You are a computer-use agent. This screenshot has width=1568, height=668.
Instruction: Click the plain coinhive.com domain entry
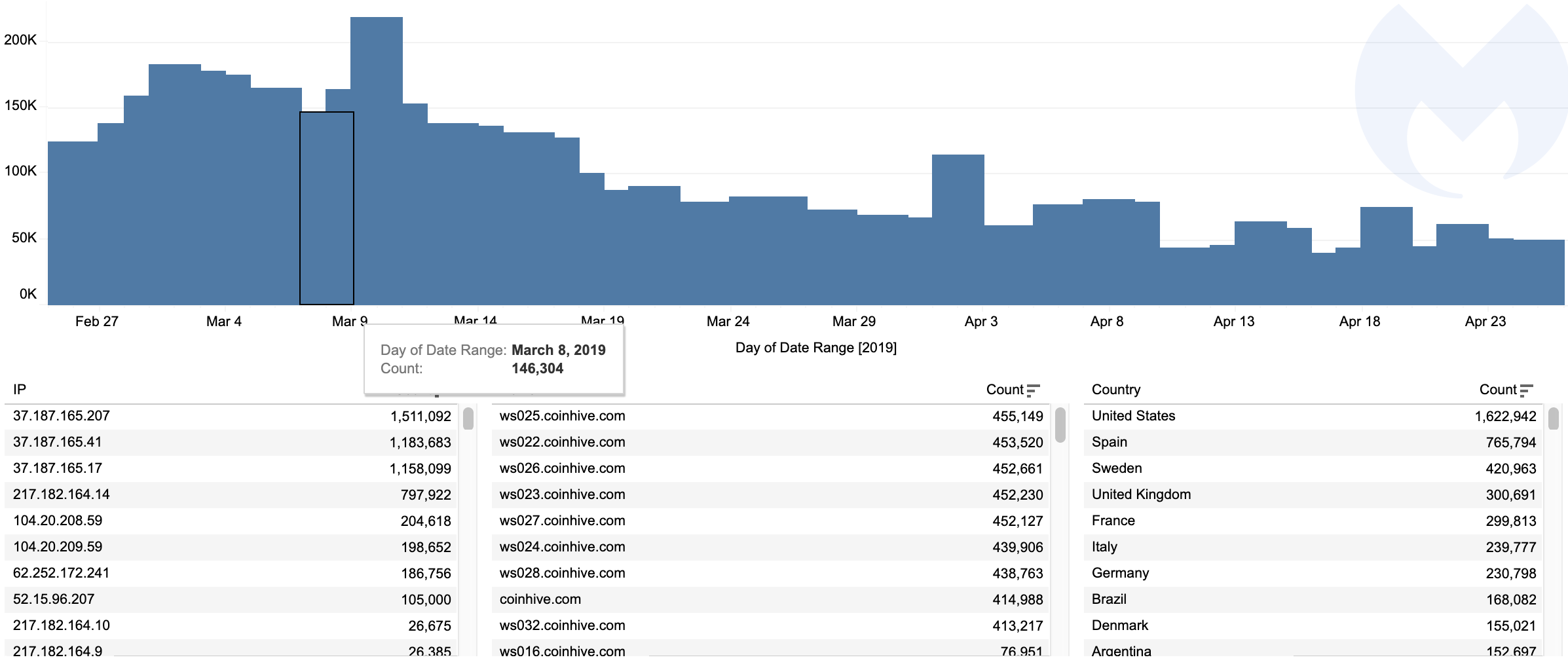click(x=540, y=599)
